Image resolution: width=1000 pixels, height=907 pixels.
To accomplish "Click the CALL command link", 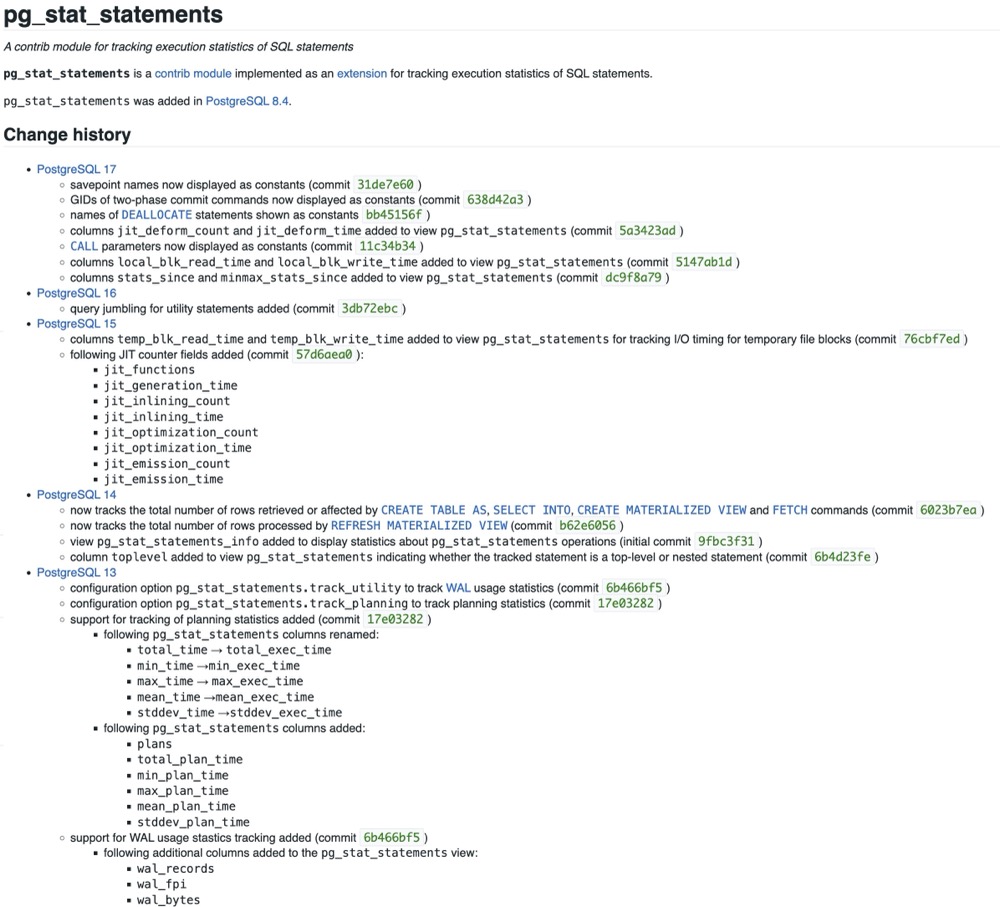I will (84, 246).
